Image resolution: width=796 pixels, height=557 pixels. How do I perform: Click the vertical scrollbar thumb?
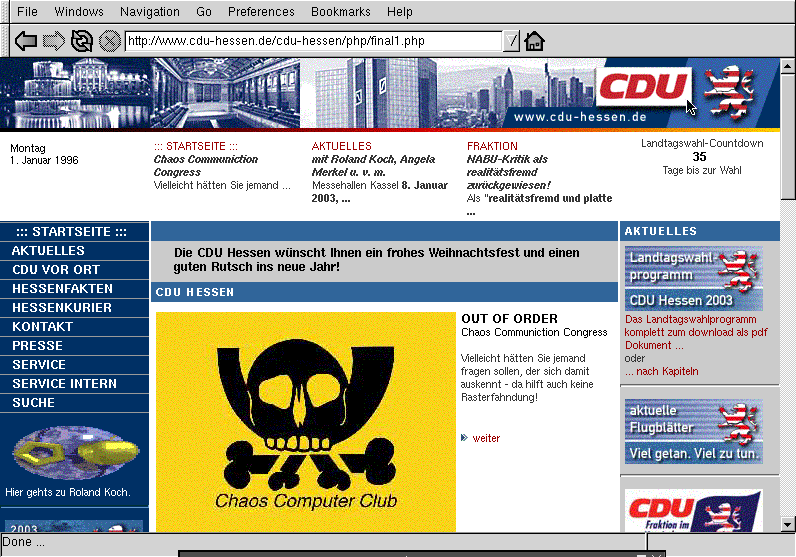[787, 137]
